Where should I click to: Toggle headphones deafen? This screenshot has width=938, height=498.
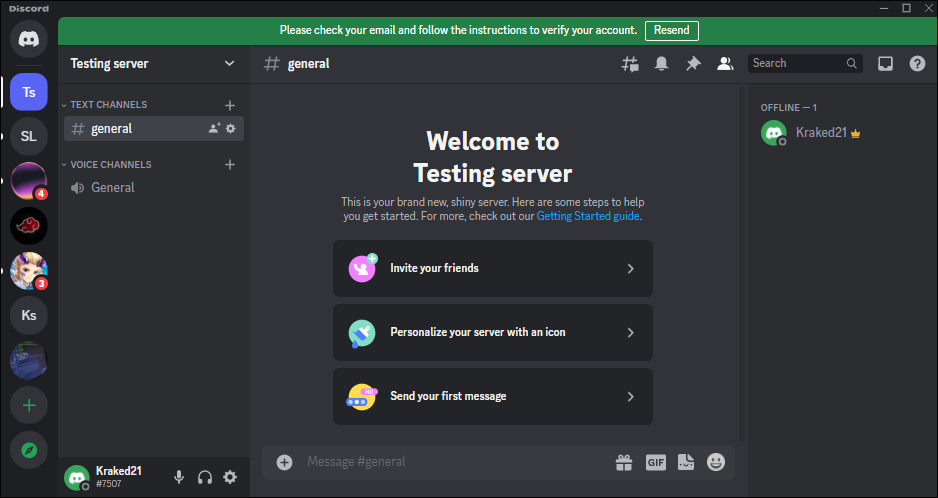(205, 477)
